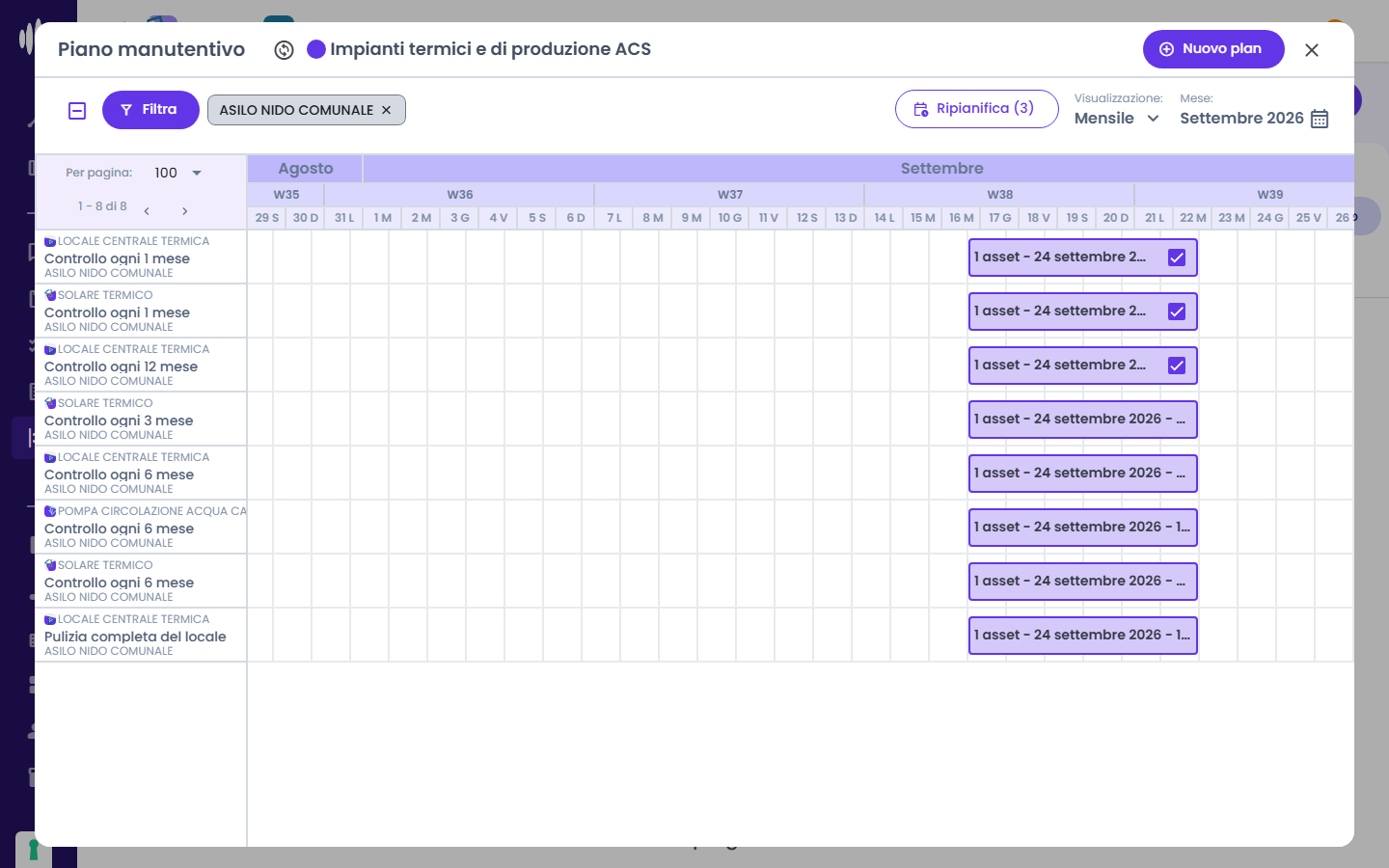Click the W38 week header
1389x868 pixels.
(1000, 195)
